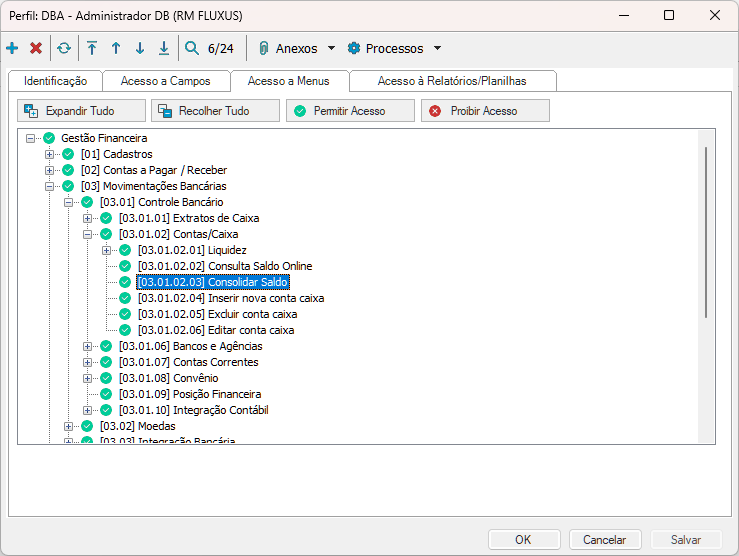Go to the first record arrow
739x556 pixels.
click(x=92, y=48)
